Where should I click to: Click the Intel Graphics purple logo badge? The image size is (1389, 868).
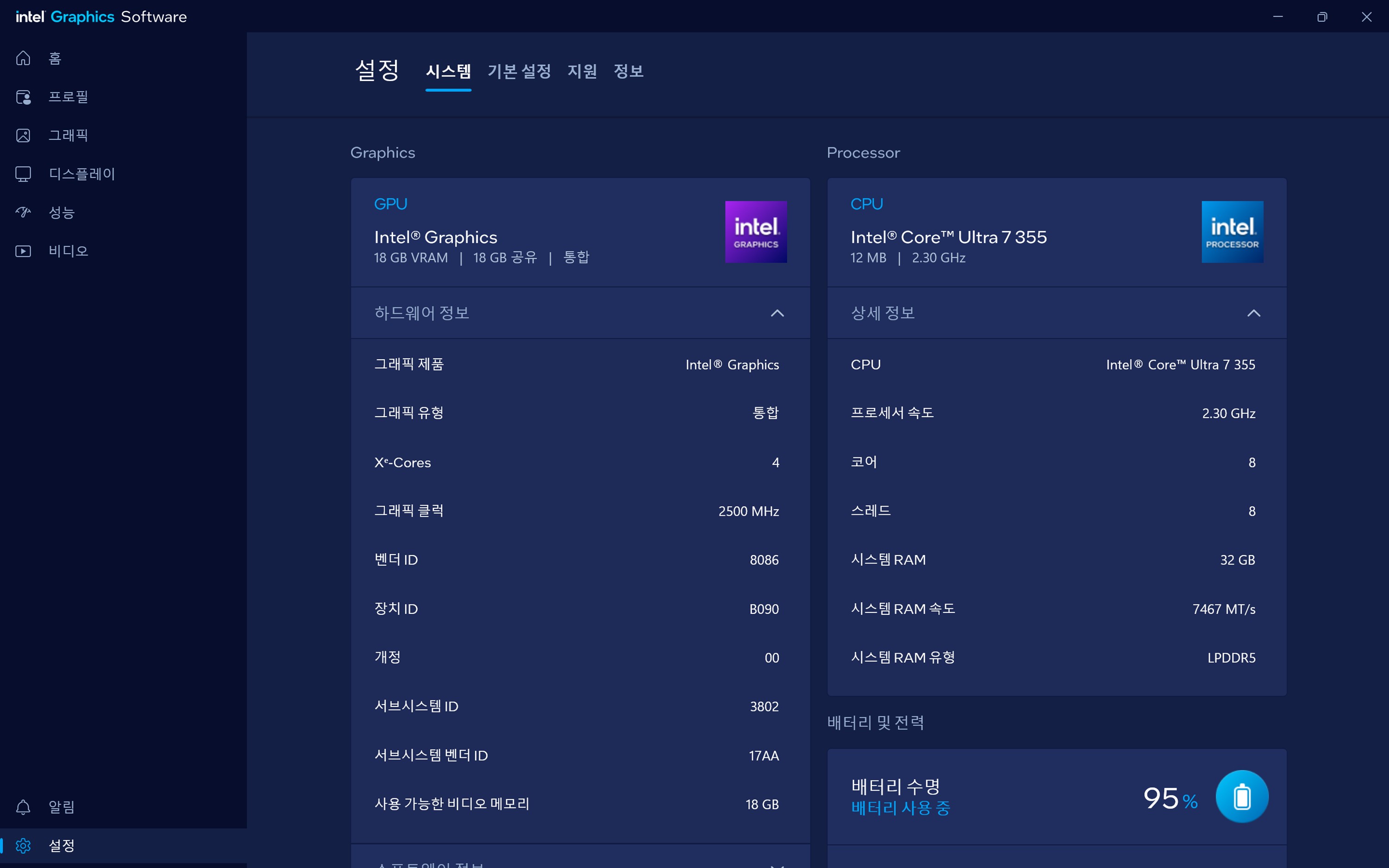[756, 232]
